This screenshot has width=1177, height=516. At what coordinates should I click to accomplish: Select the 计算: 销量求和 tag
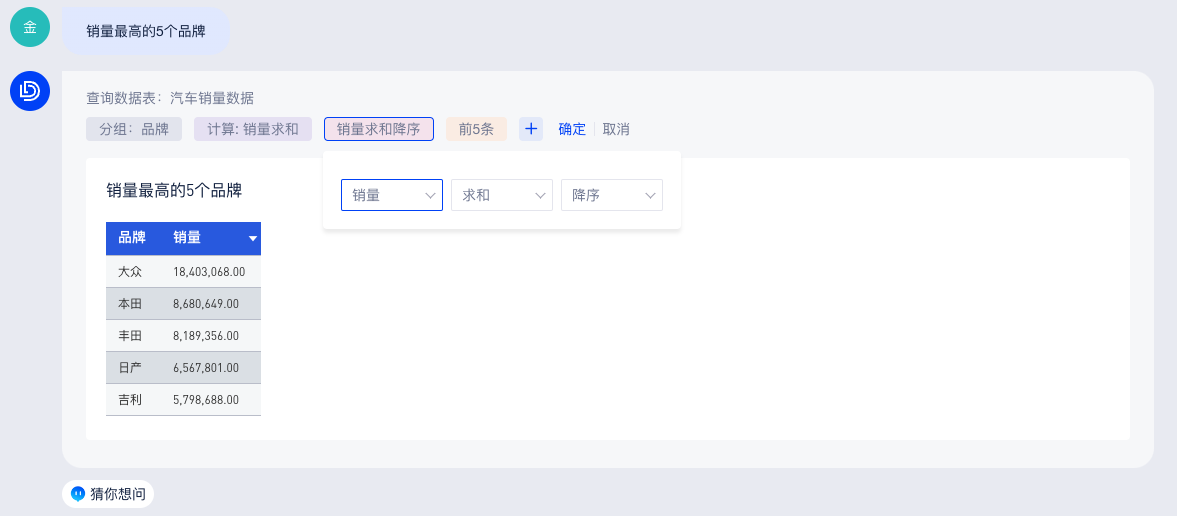point(252,129)
